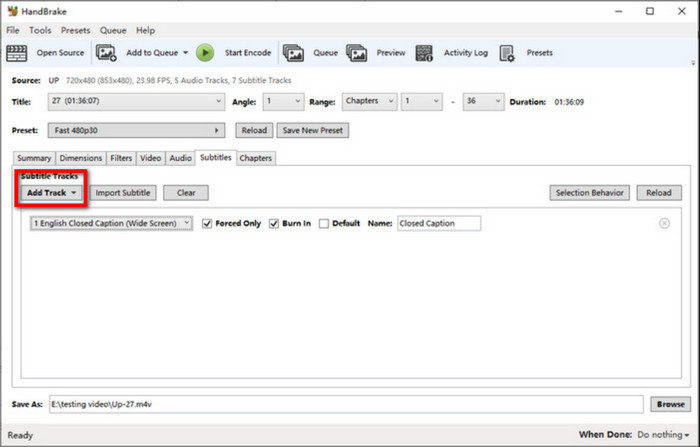Click the Save New Preset button
Image resolution: width=700 pixels, height=447 pixels.
click(x=312, y=130)
